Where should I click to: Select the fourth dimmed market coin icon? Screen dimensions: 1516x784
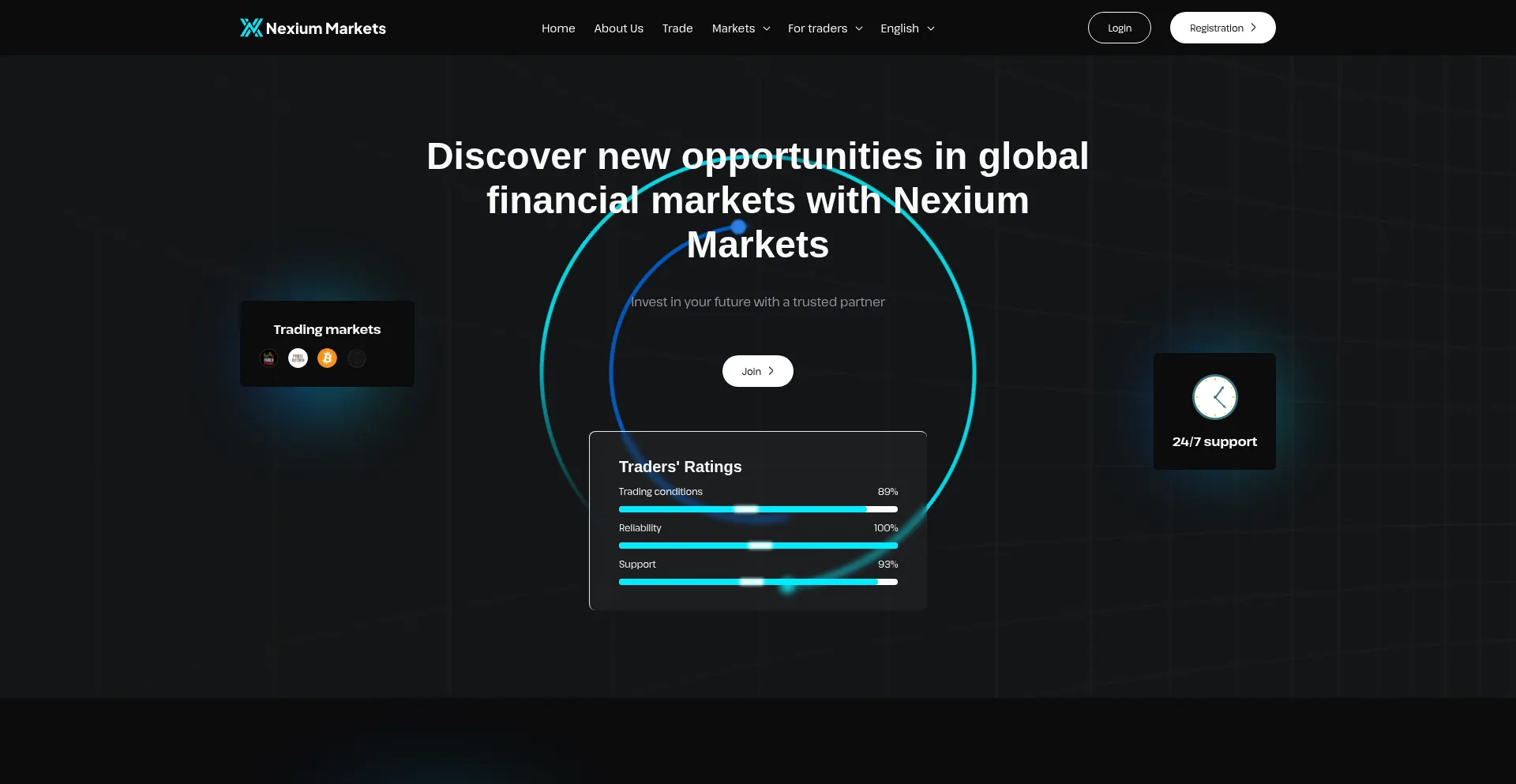pos(356,358)
